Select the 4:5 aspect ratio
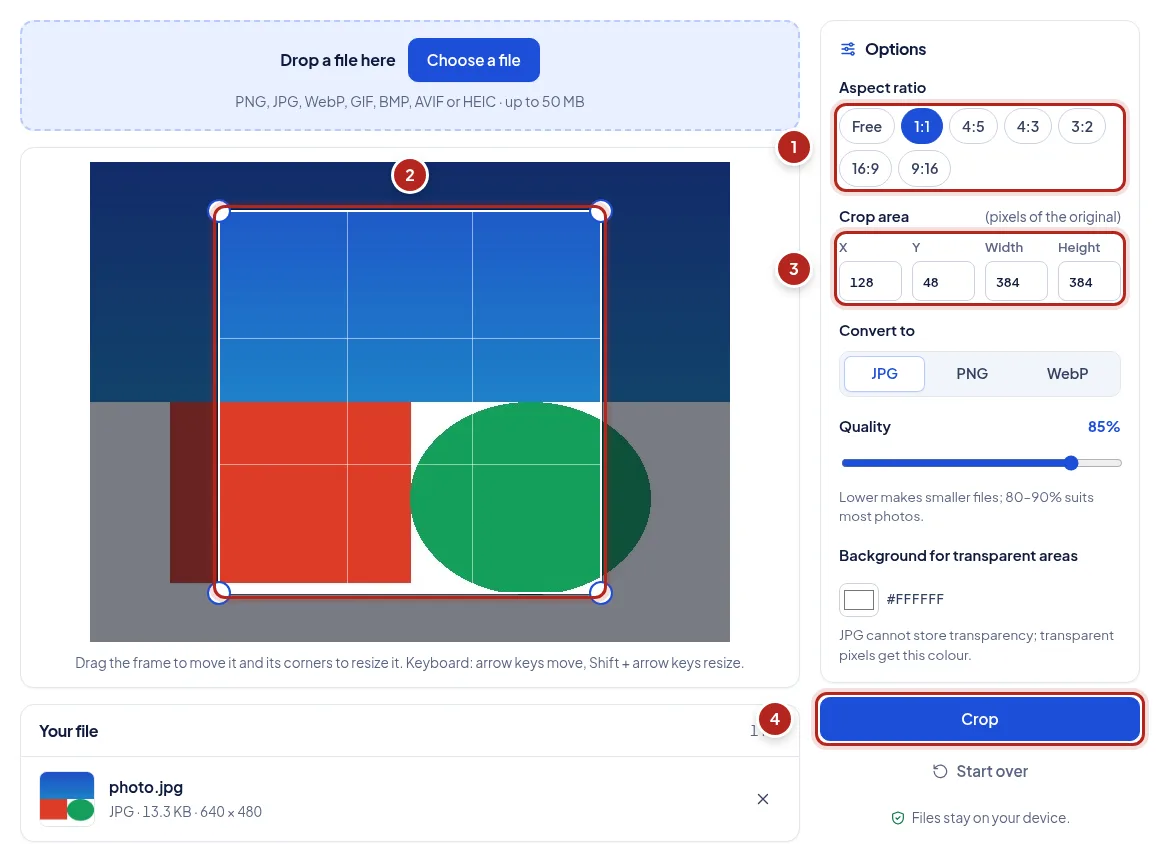 [973, 126]
